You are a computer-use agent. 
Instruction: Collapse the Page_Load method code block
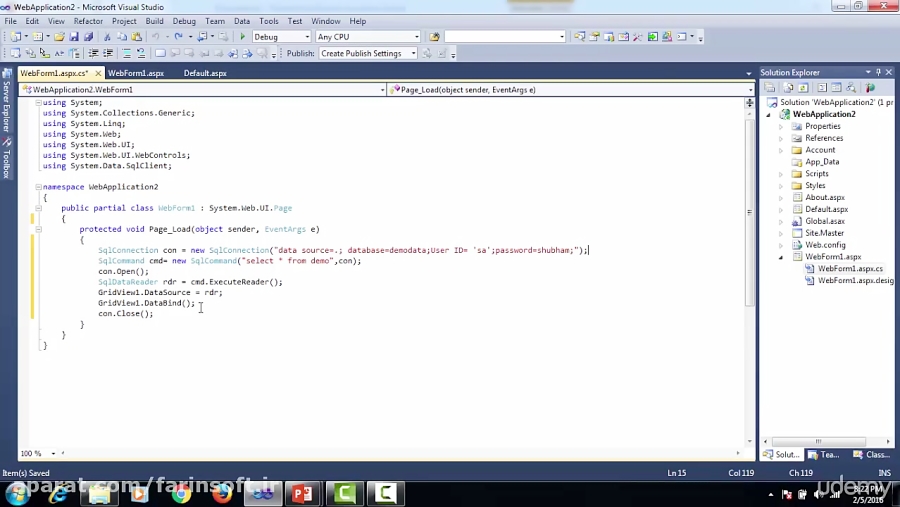coord(38,229)
